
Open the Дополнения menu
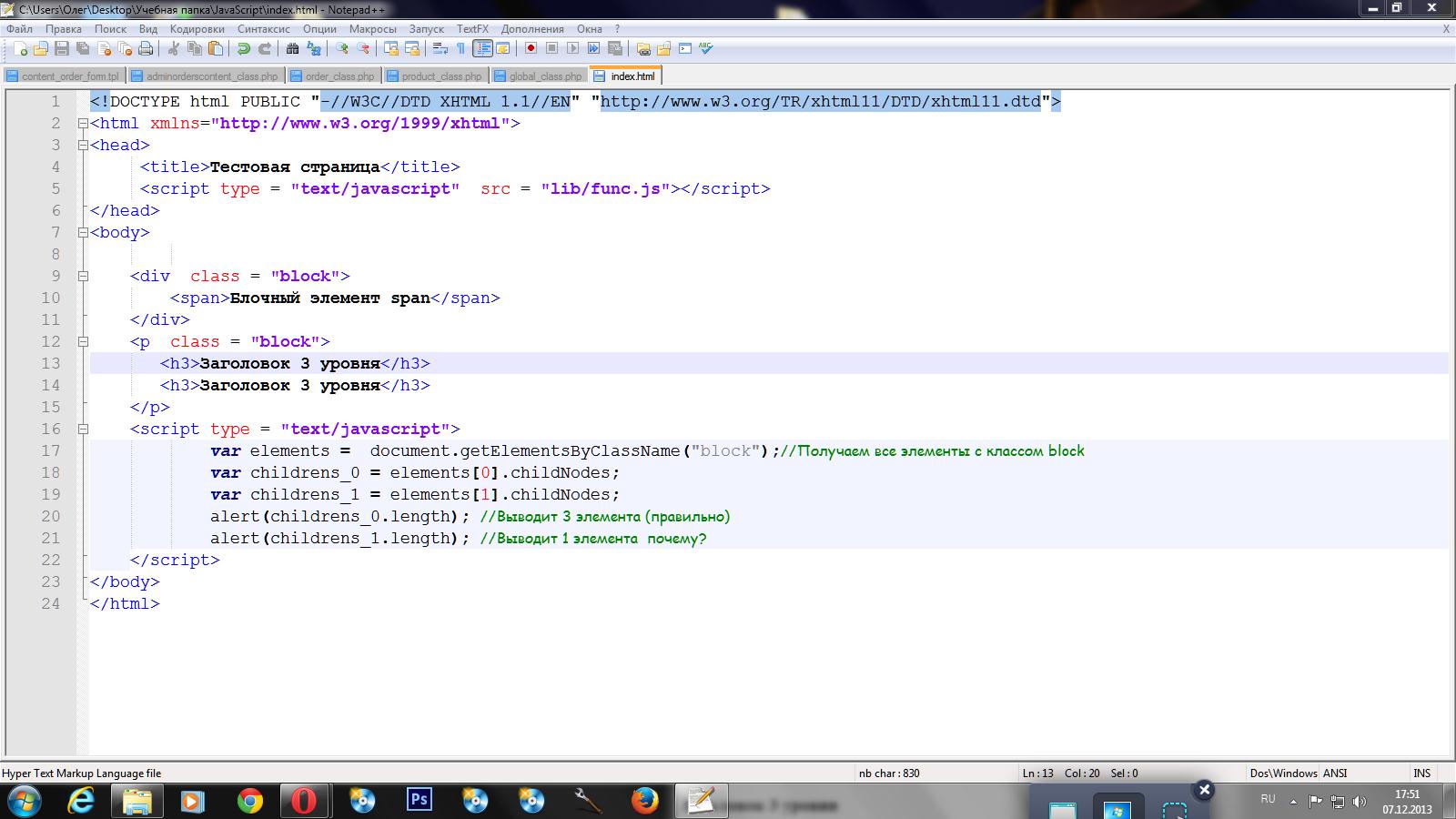532,29
